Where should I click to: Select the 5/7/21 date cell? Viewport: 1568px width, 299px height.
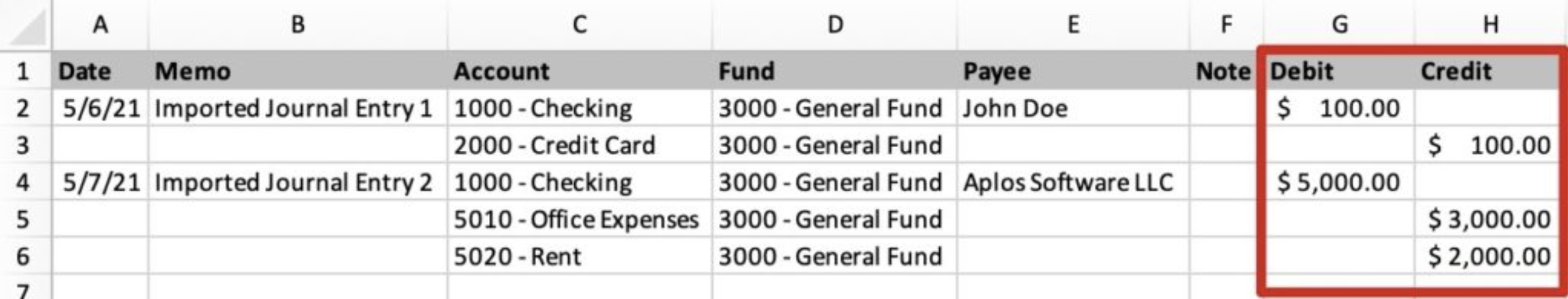click(100, 182)
